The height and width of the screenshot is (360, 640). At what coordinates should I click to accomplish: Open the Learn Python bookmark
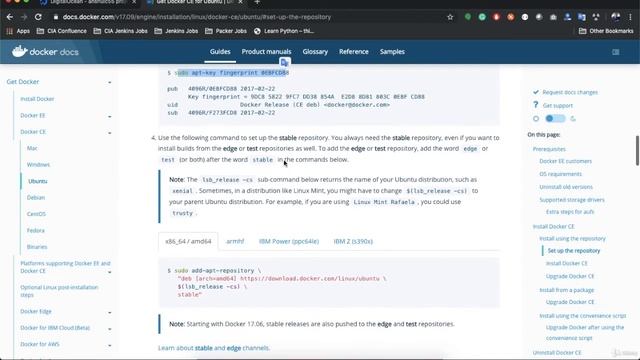point(284,31)
